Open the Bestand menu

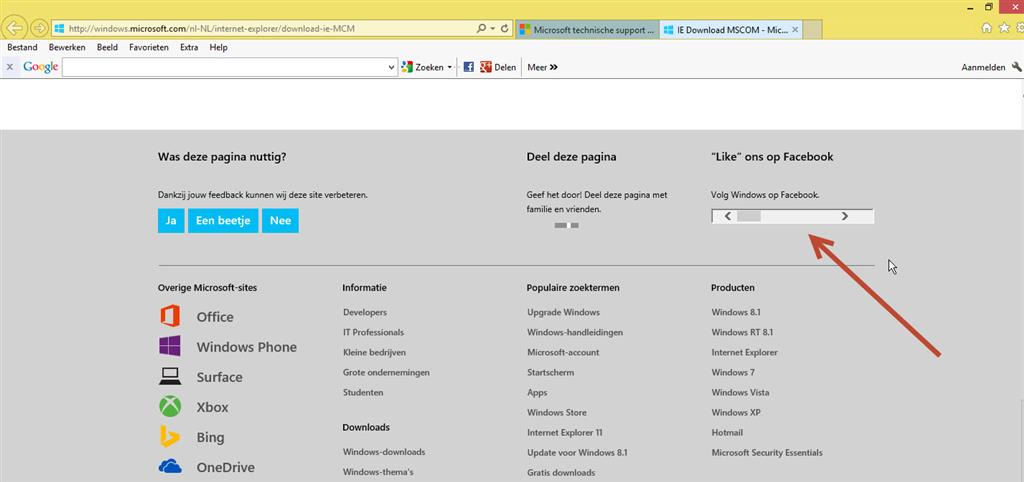pos(22,48)
